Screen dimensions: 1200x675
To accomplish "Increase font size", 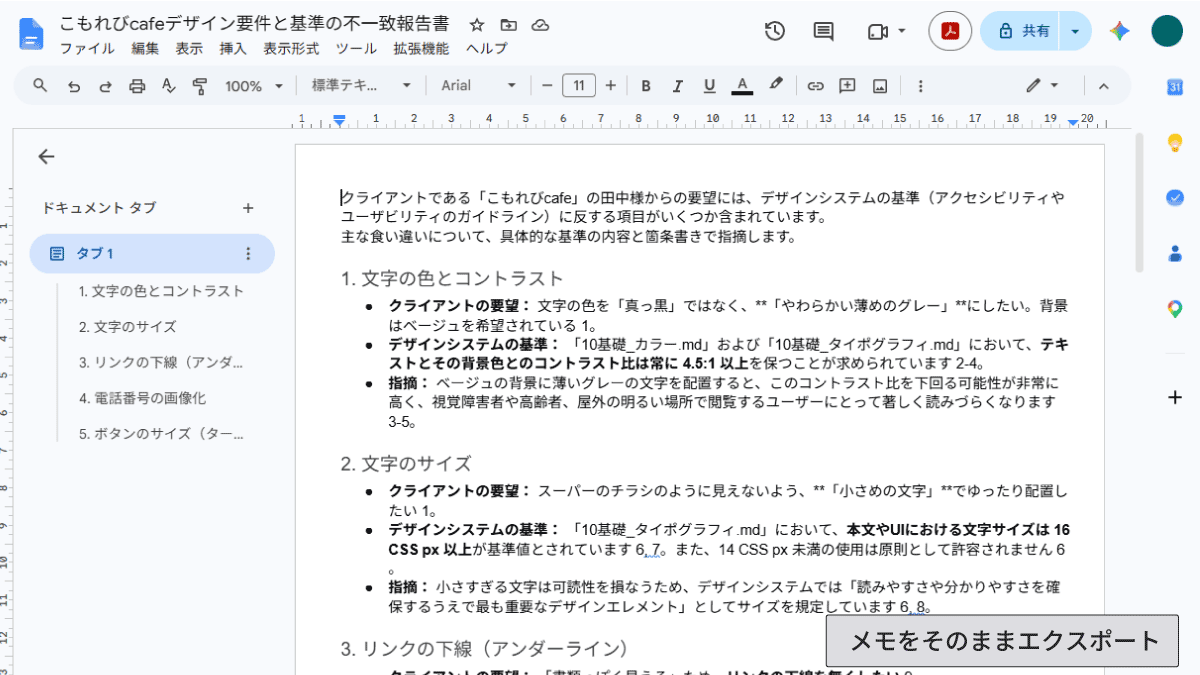I will click(611, 86).
